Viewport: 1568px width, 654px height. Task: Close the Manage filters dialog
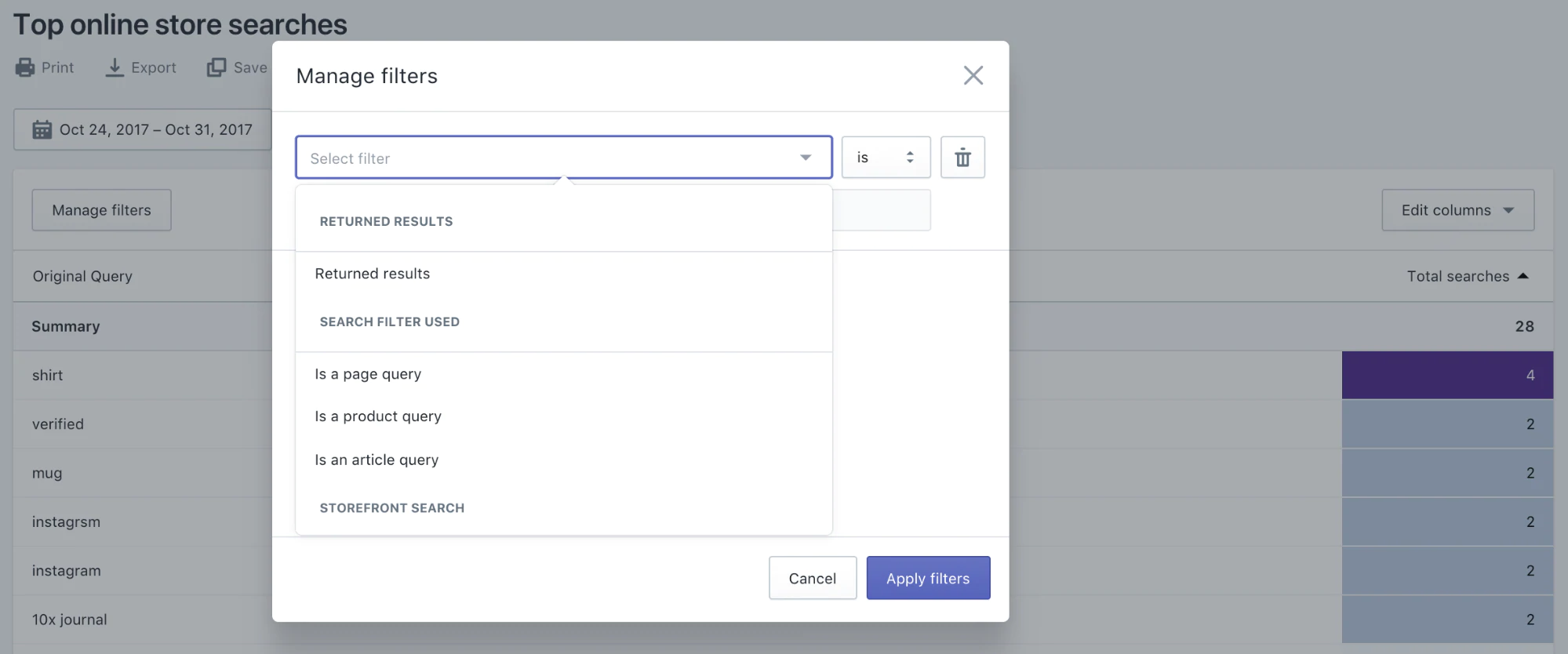973,75
